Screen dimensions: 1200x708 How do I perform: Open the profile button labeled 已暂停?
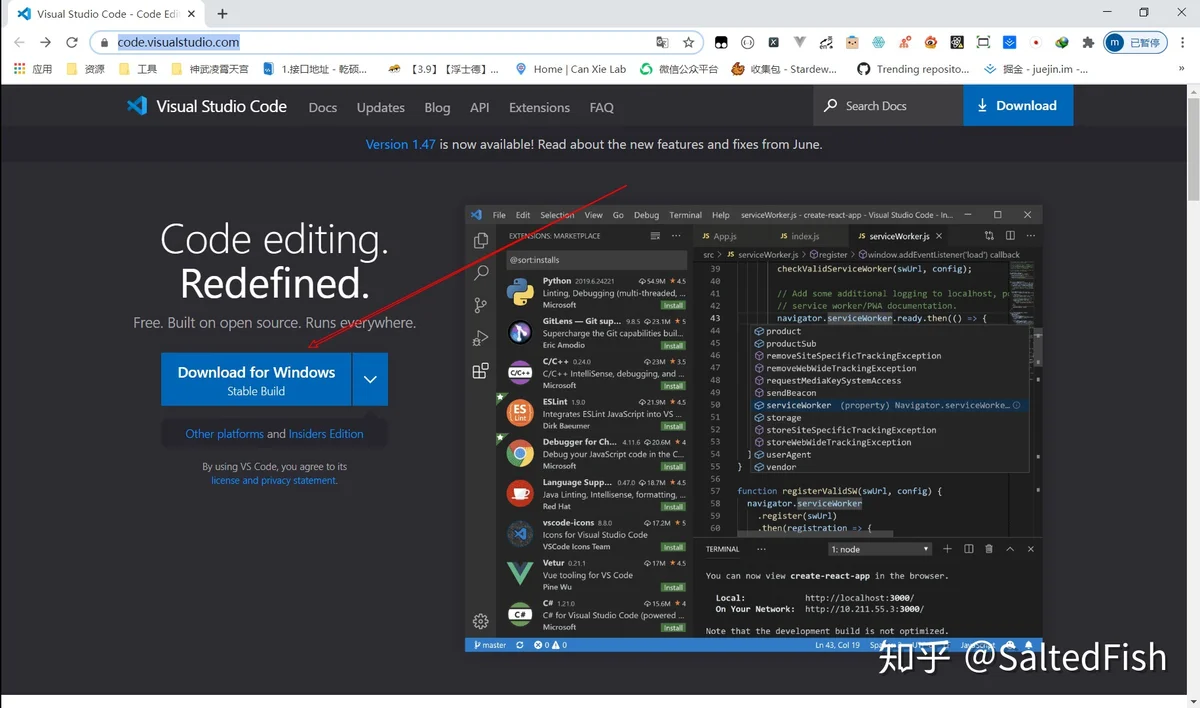(1135, 43)
